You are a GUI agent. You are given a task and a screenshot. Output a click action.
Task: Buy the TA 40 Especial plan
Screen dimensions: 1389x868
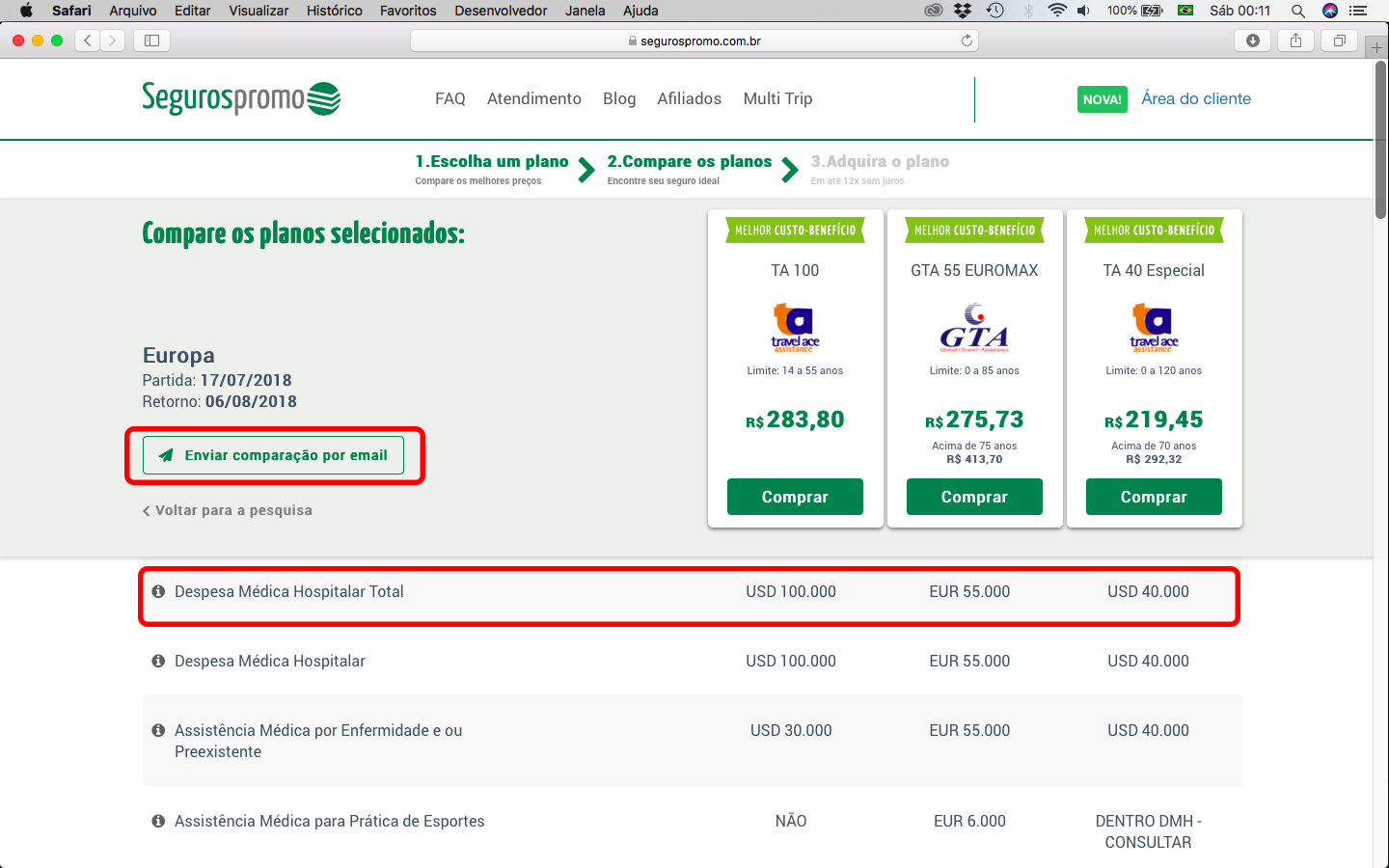click(1154, 497)
